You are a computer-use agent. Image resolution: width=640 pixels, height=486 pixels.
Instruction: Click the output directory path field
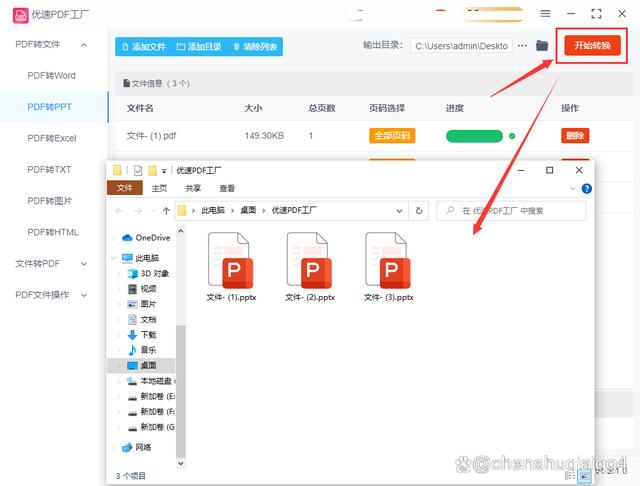[461, 46]
